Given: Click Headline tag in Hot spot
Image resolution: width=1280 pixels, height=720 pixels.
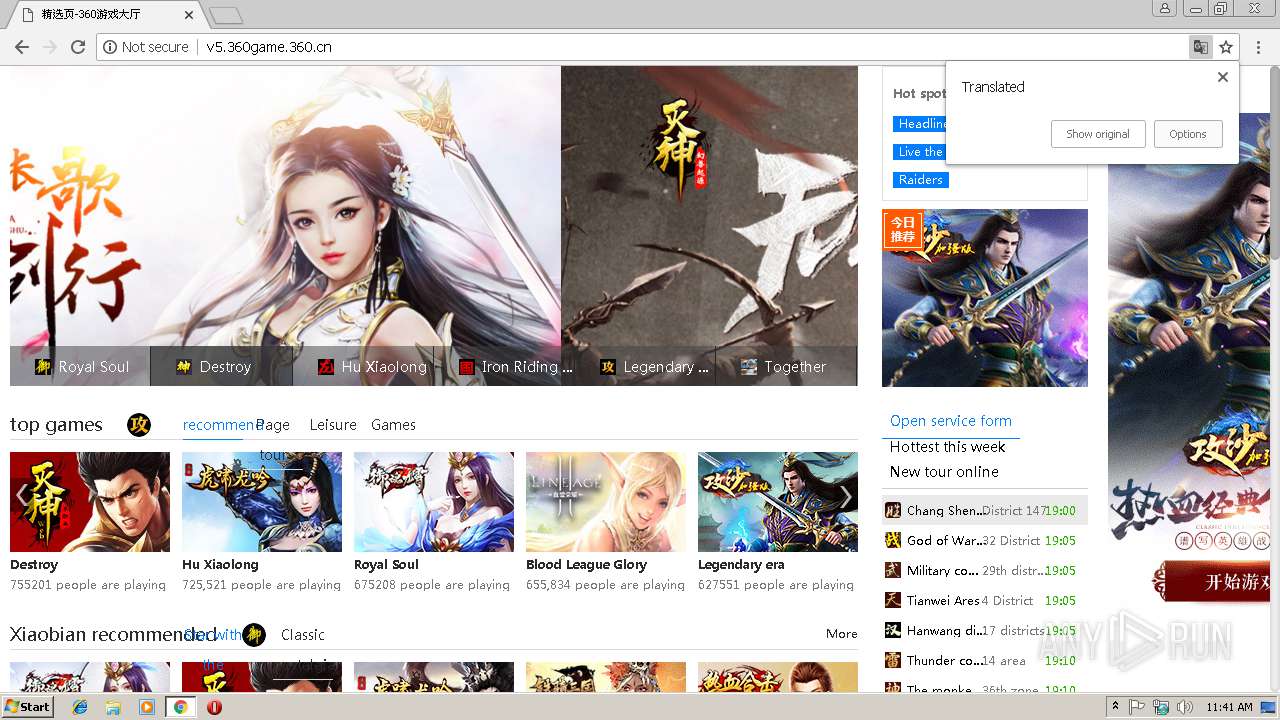Looking at the screenshot, I should (920, 124).
